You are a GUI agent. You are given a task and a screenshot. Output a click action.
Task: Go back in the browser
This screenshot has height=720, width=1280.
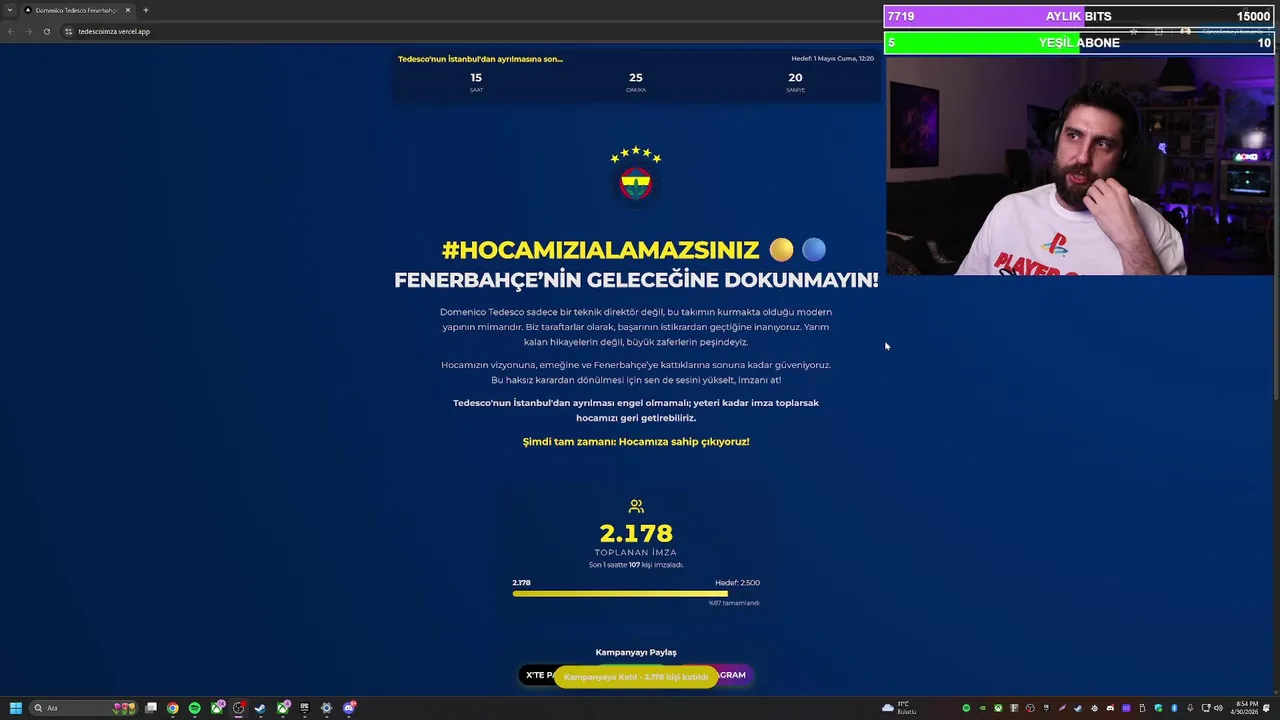point(11,31)
